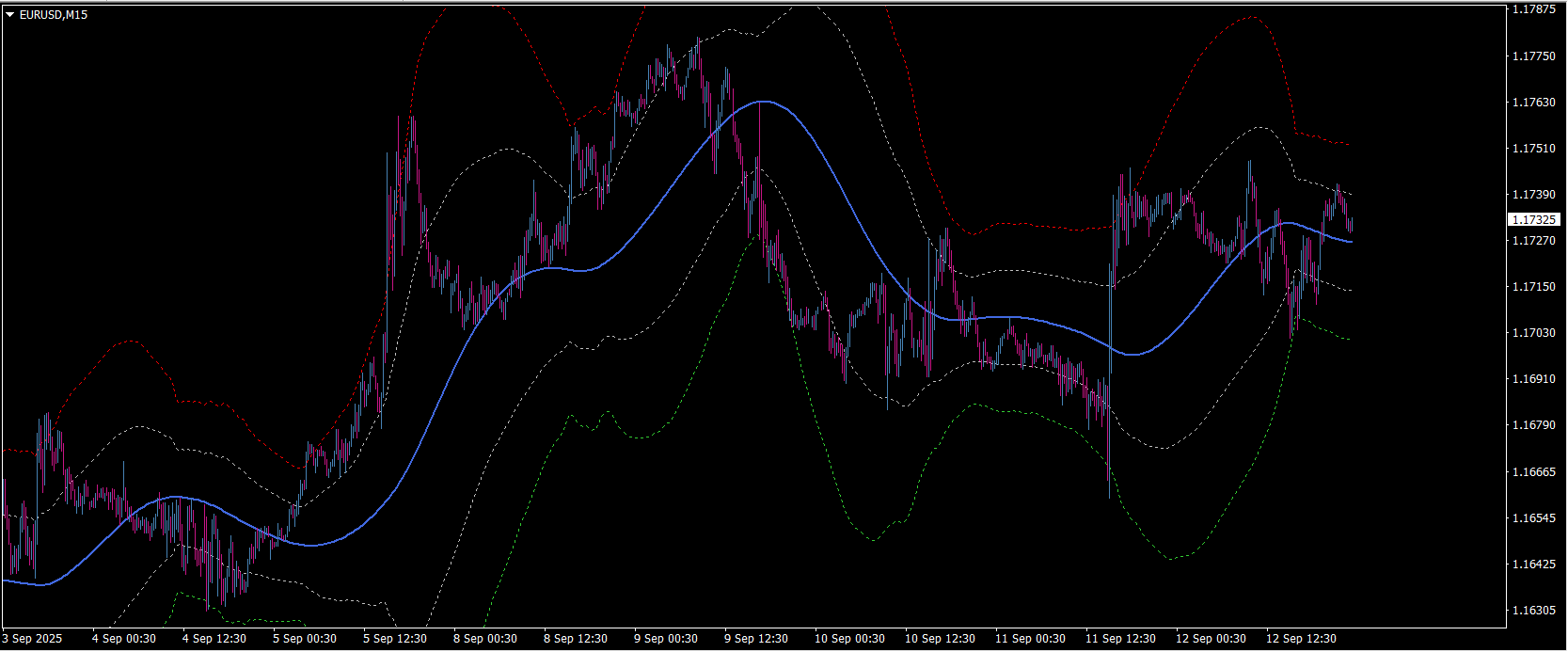Click the 4 Sep 00:30 time label
Viewport: 1568px width, 652px height.
[124, 639]
